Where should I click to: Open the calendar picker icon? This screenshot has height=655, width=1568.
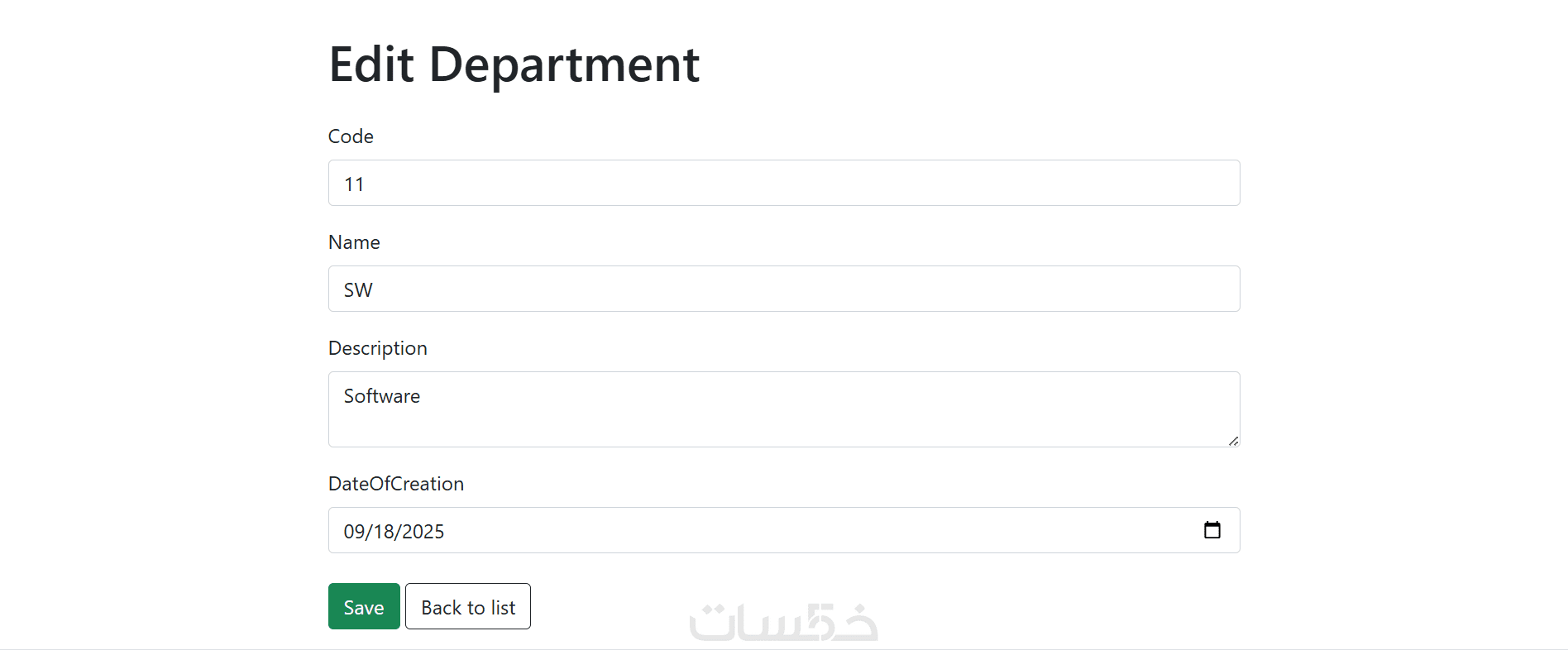pyautogui.click(x=1212, y=530)
